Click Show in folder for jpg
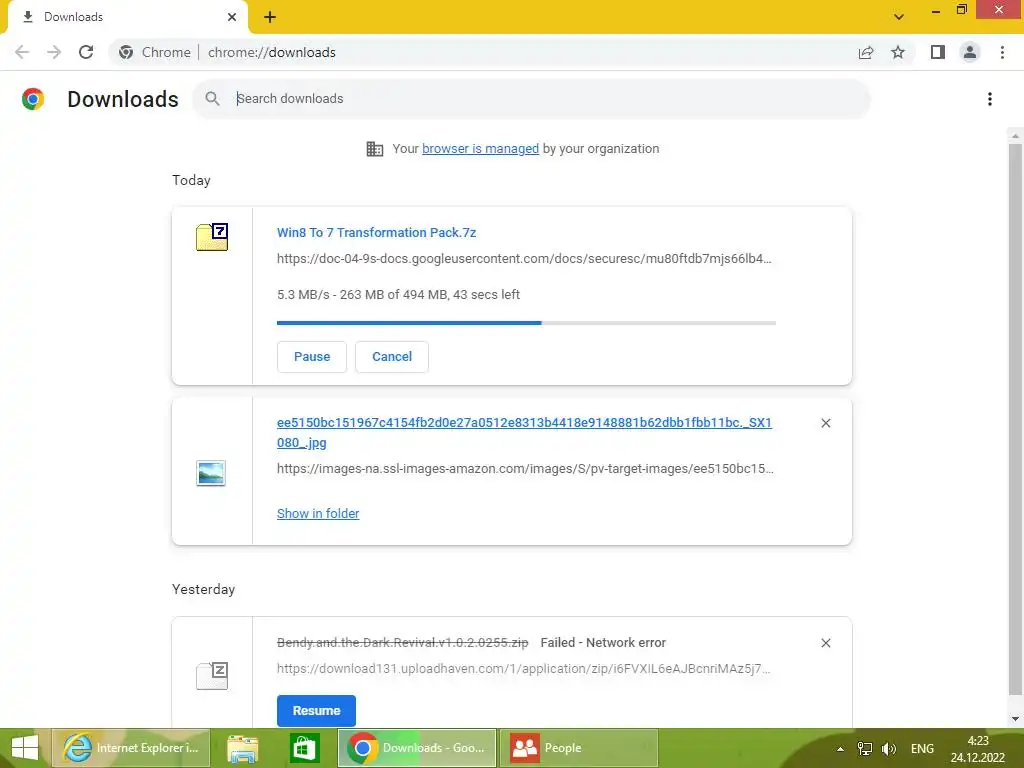Screen dimensions: 1024x768 [x=318, y=513]
